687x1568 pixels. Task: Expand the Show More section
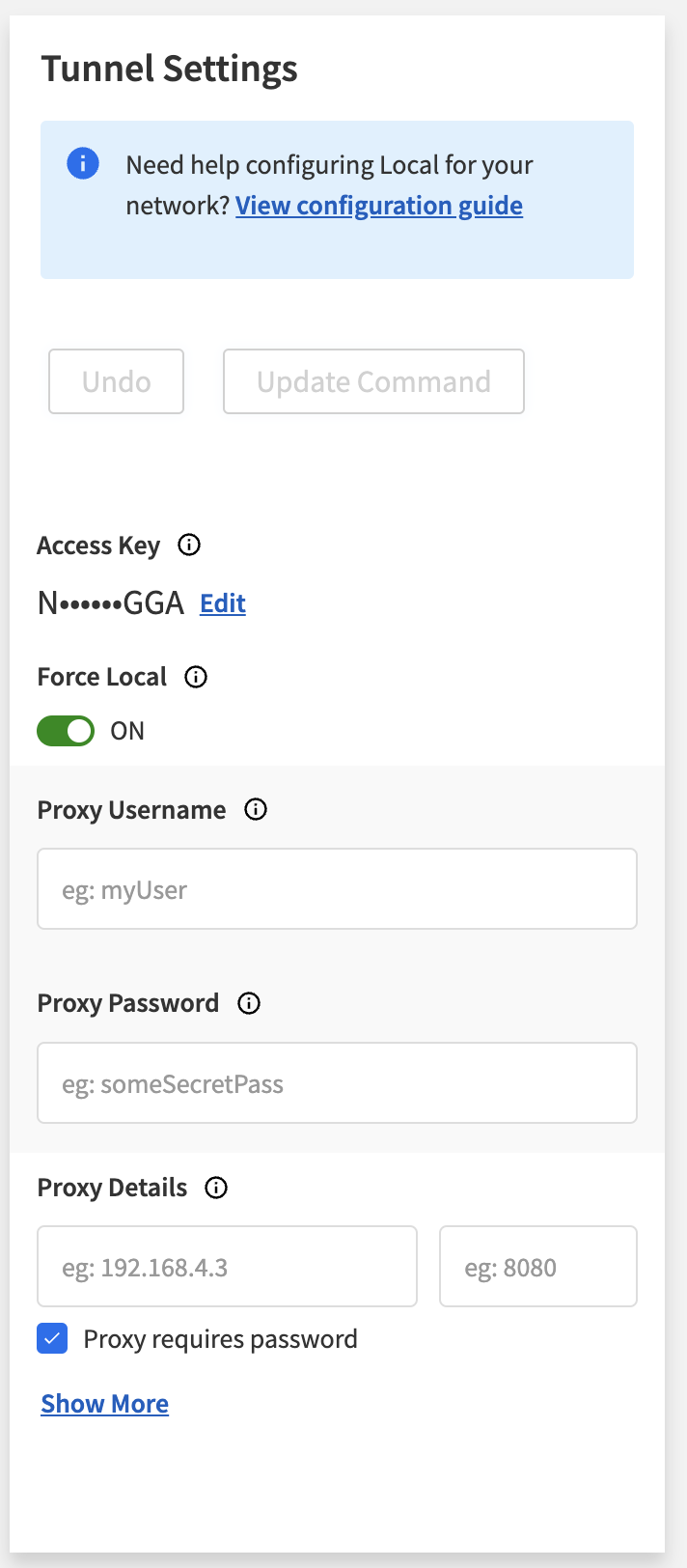pyautogui.click(x=104, y=1403)
